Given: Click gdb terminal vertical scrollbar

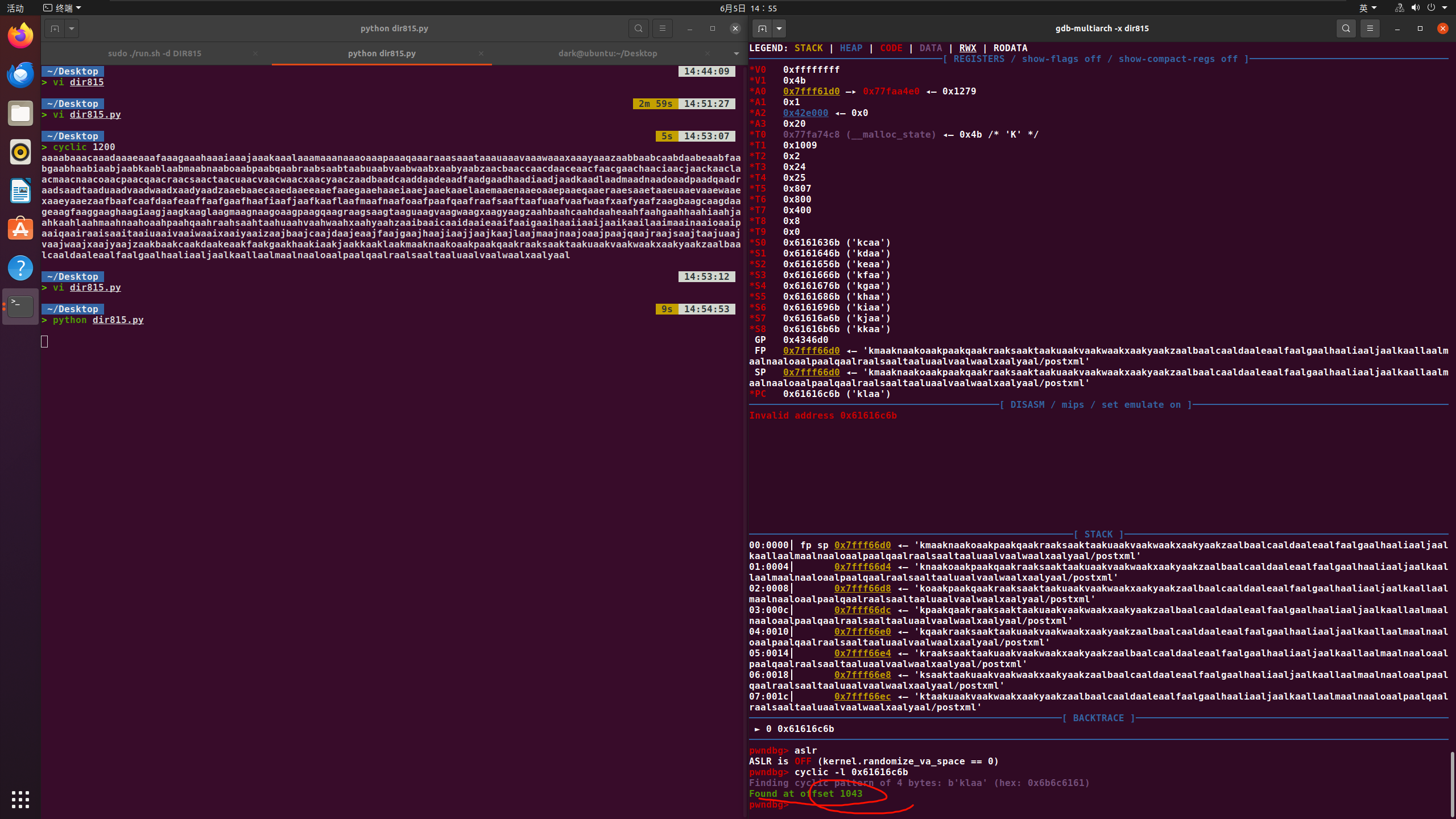Looking at the screenshot, I should coord(1451,784).
